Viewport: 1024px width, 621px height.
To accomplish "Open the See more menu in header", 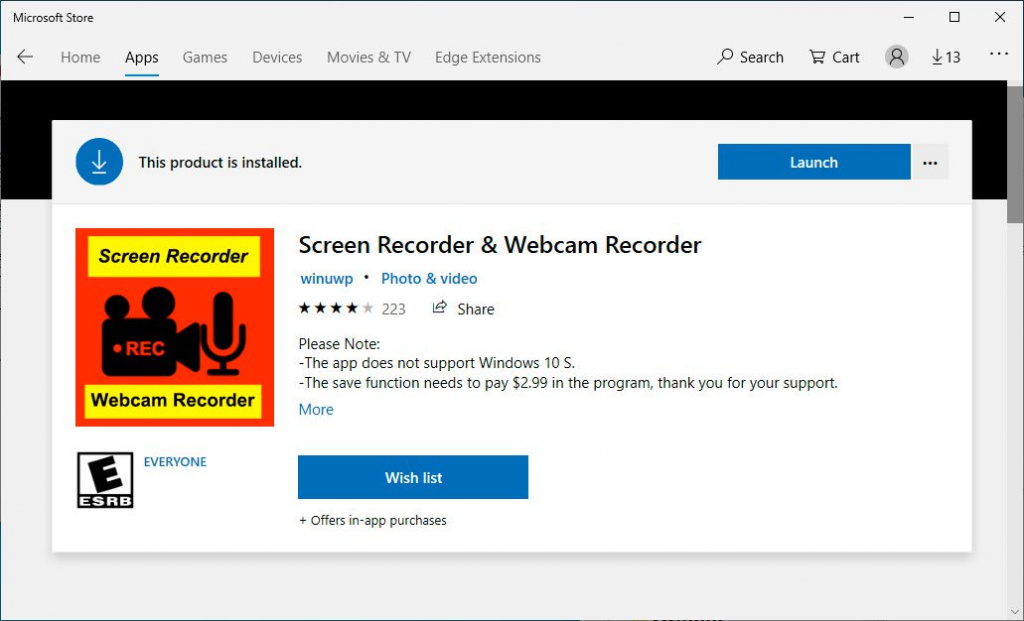I will coord(999,54).
